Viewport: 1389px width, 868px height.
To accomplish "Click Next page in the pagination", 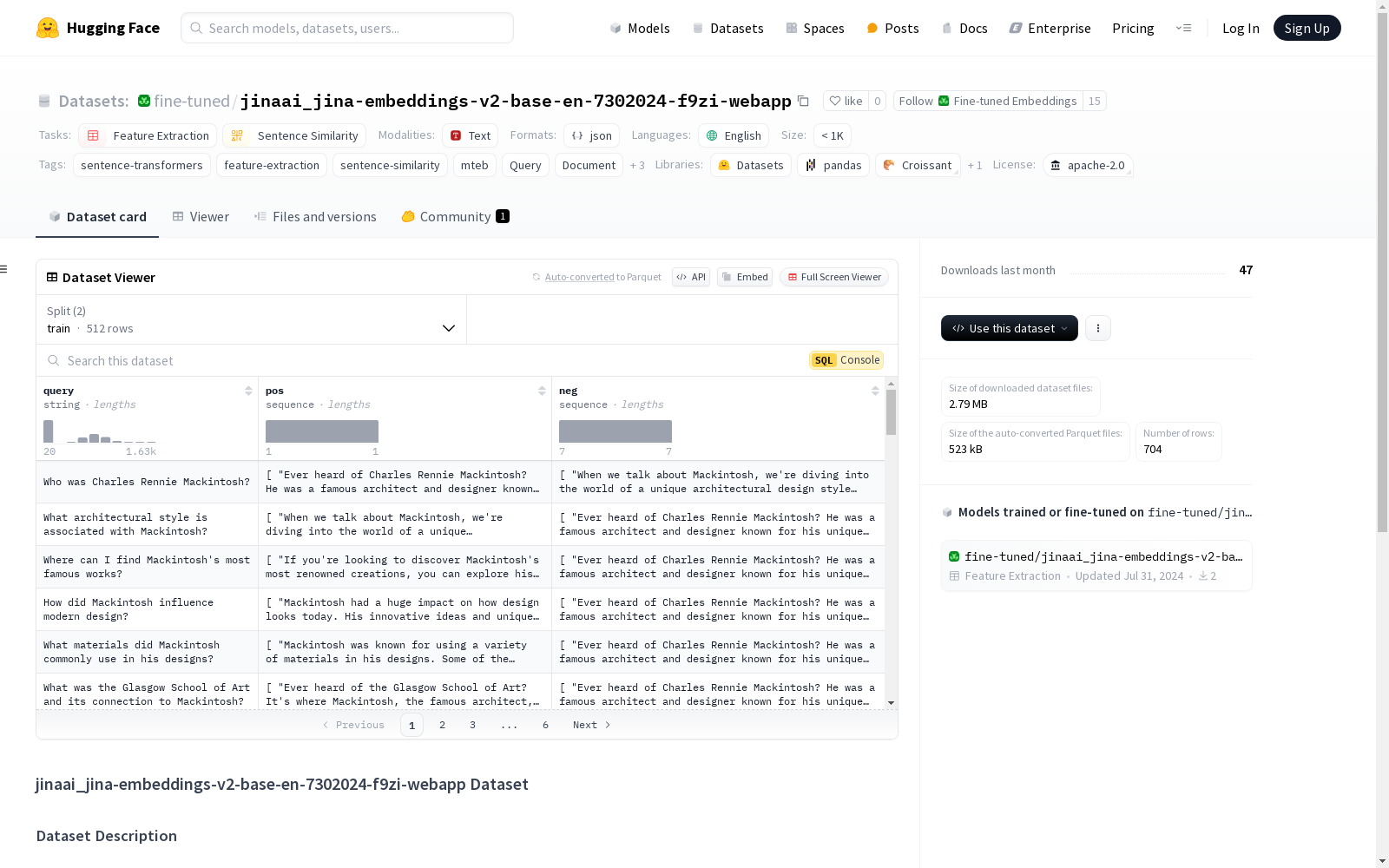I will pyautogui.click(x=592, y=725).
